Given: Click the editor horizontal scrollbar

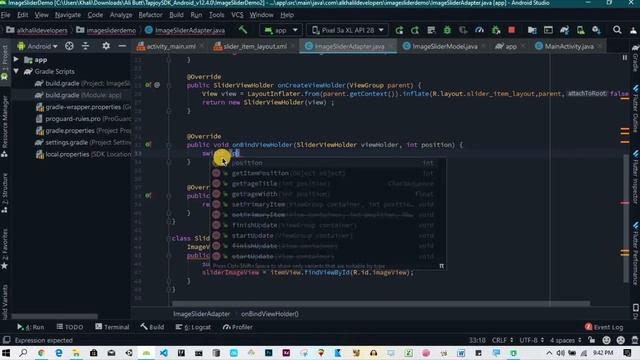Looking at the screenshot, I should coord(380,304).
